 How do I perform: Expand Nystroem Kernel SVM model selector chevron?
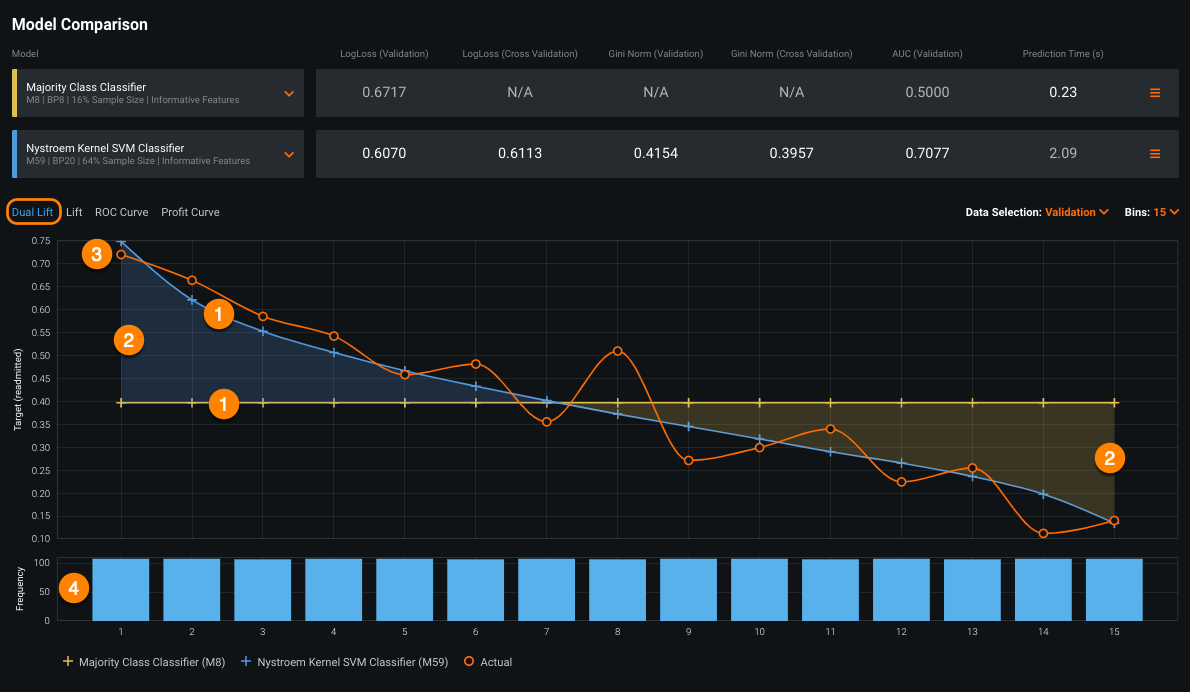289,154
